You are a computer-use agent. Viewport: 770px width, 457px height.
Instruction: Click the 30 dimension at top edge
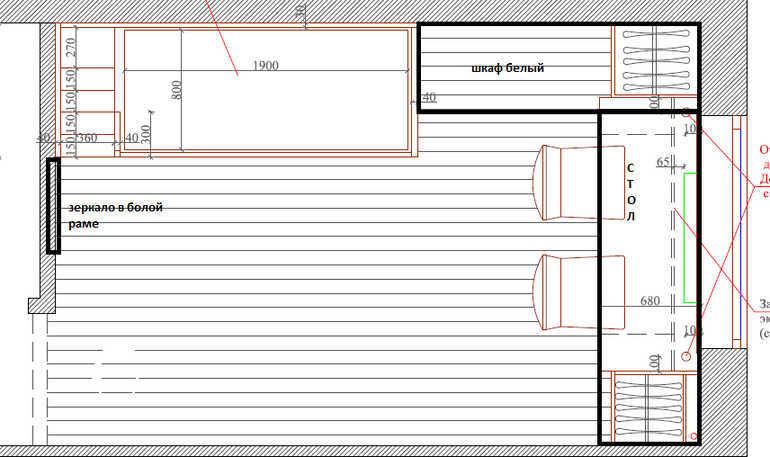(x=300, y=11)
